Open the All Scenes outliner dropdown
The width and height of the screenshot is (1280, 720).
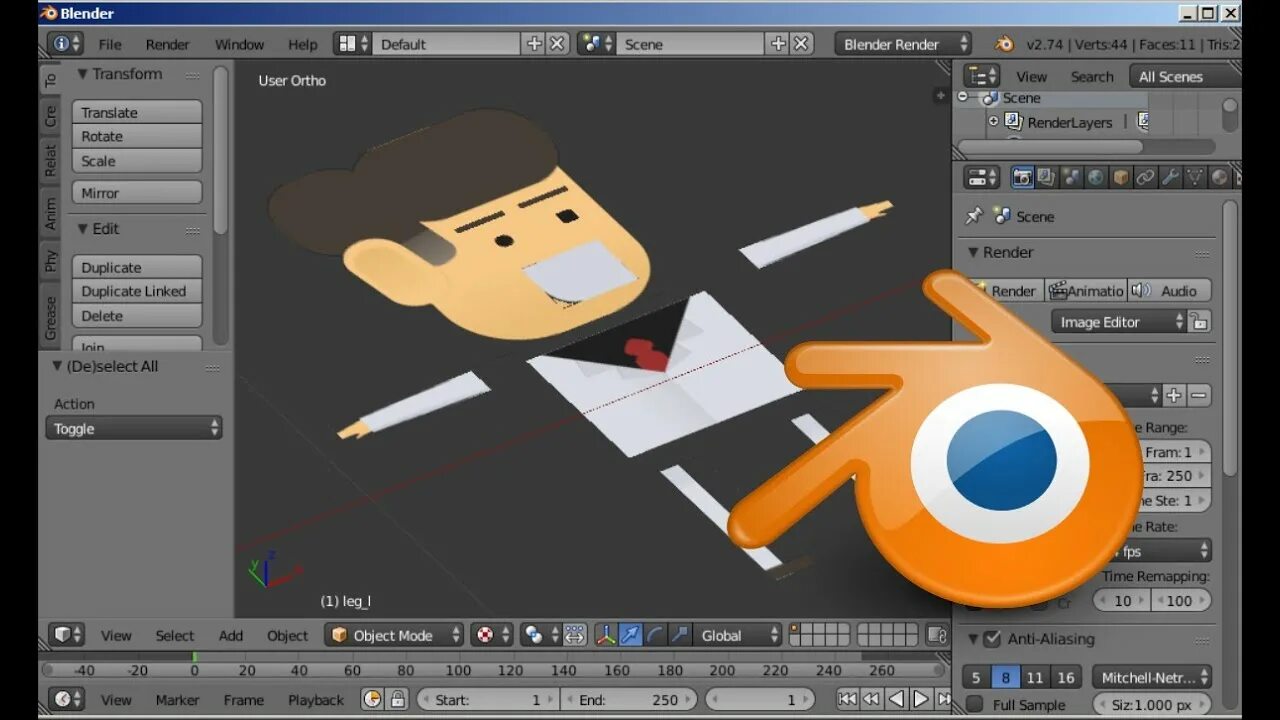pos(1186,76)
